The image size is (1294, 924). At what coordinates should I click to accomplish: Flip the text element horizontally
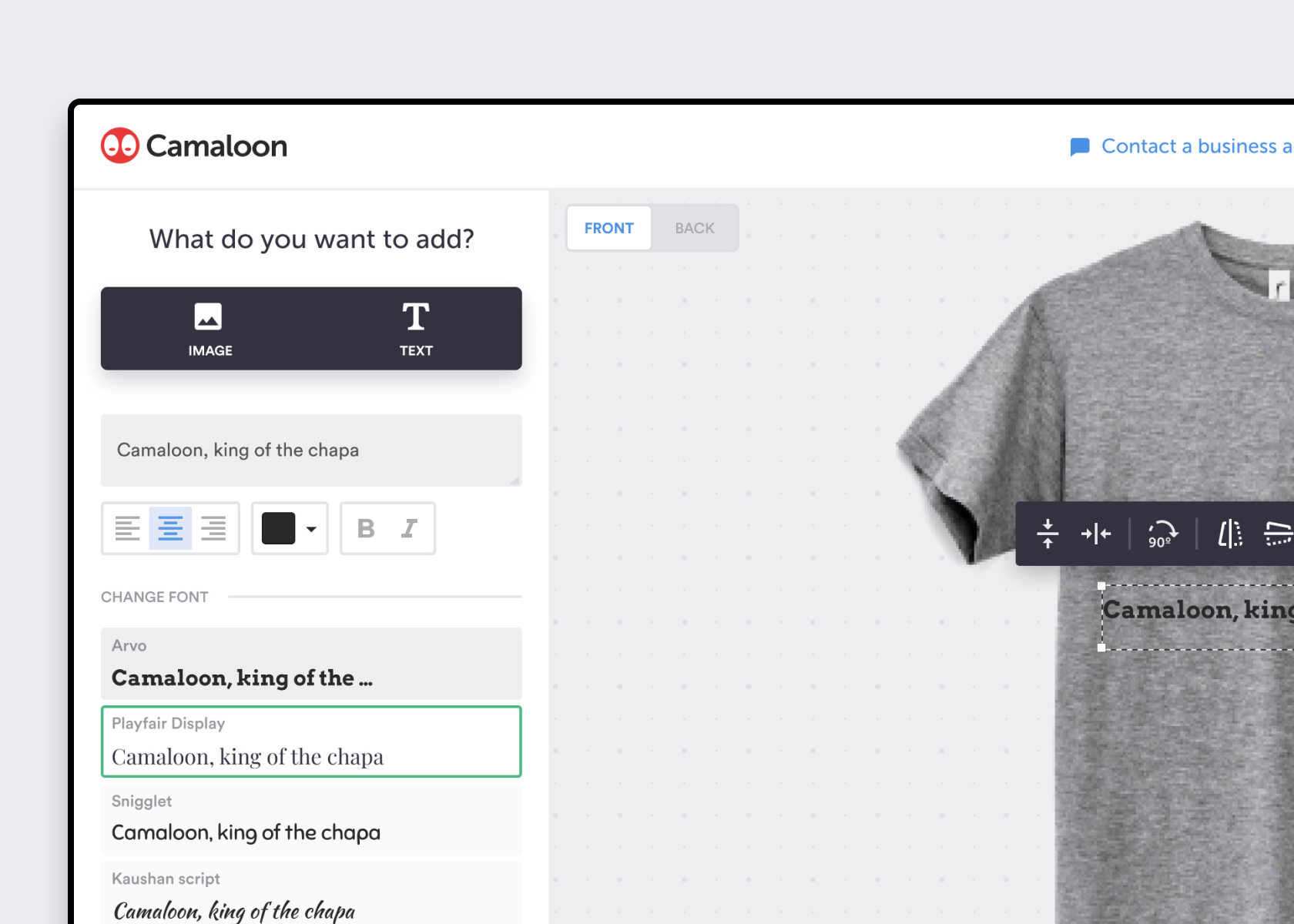pos(1229,533)
